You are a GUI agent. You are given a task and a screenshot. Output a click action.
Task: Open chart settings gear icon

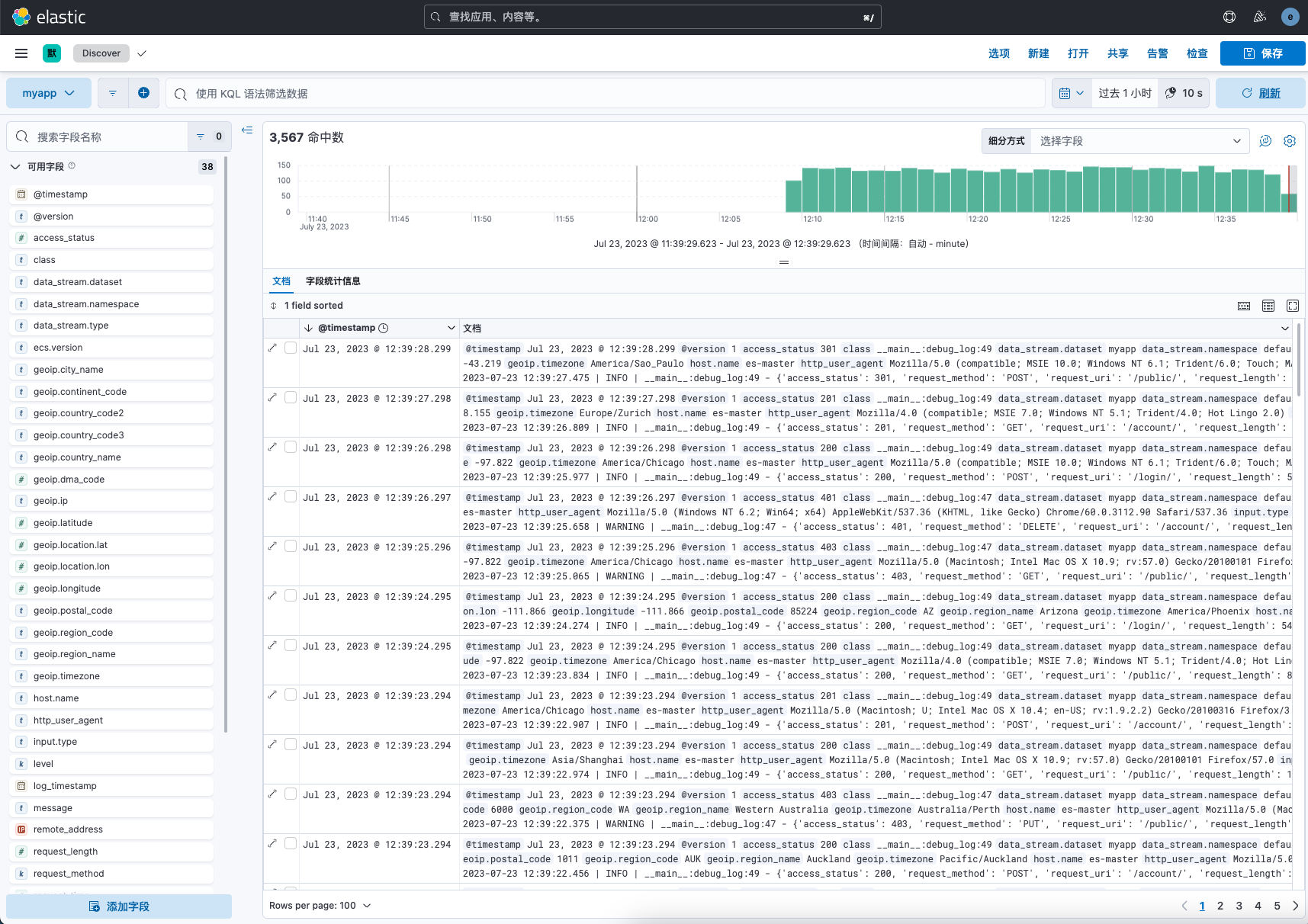[x=1290, y=141]
